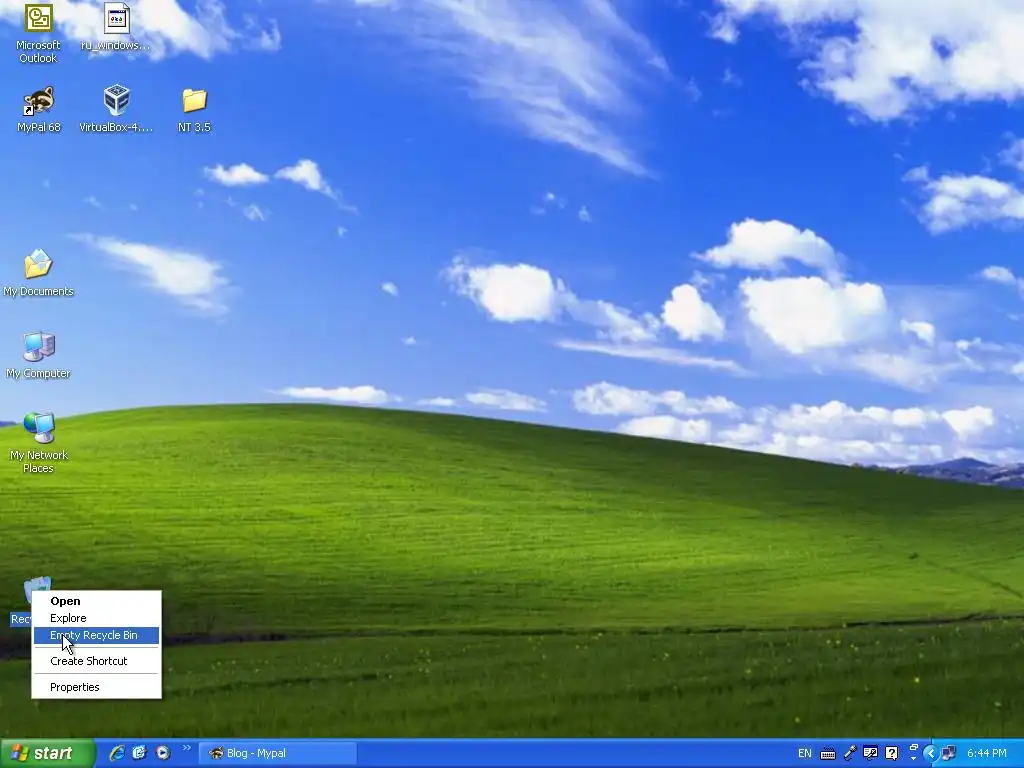Screen dimensions: 1024x768
Task: Select the My Network Places icon
Action: pyautogui.click(x=39, y=443)
